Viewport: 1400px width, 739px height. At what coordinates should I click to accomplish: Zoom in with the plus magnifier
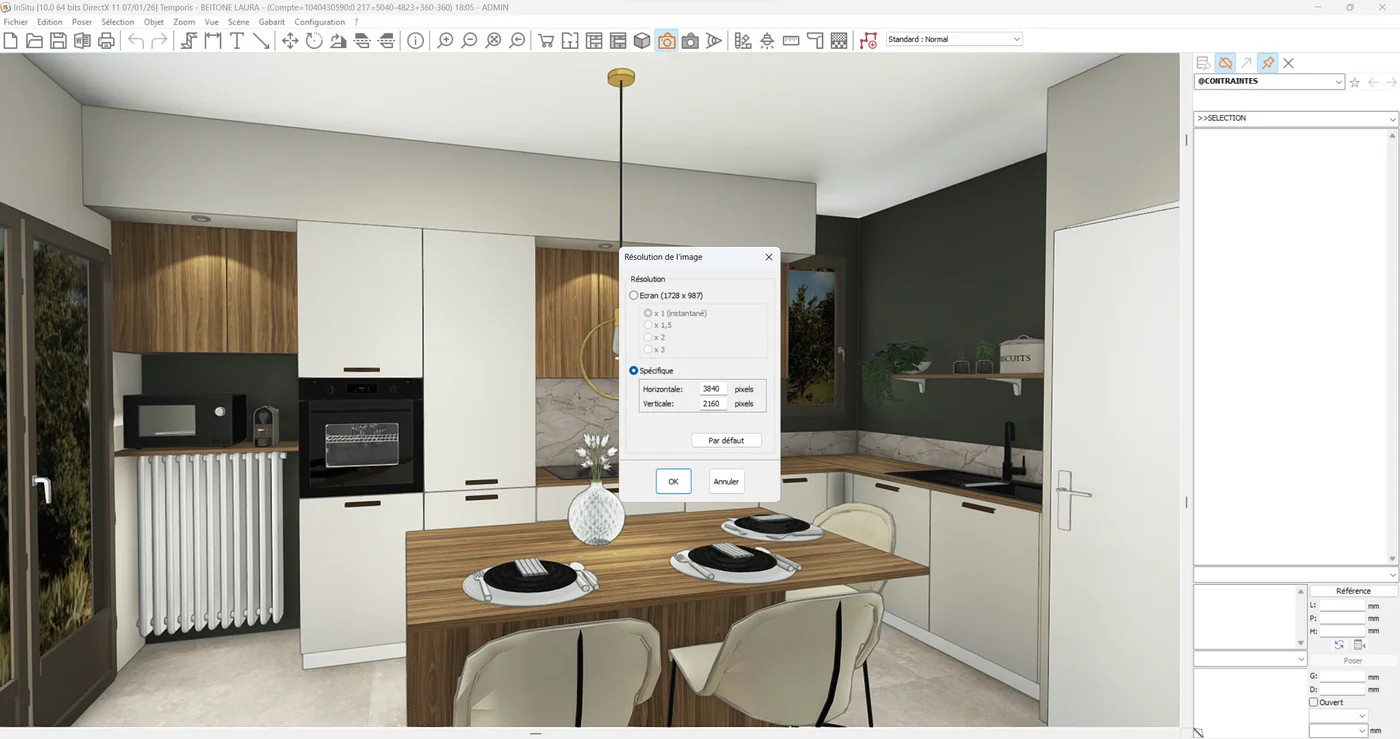pos(445,41)
